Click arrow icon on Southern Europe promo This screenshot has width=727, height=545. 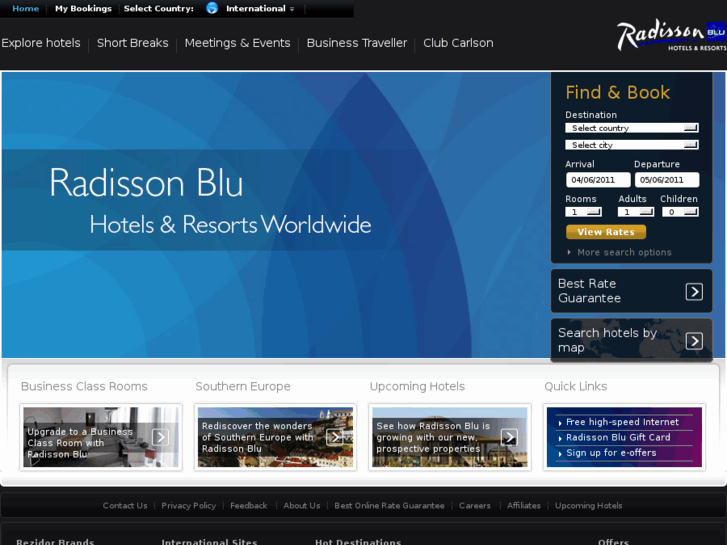tap(335, 437)
